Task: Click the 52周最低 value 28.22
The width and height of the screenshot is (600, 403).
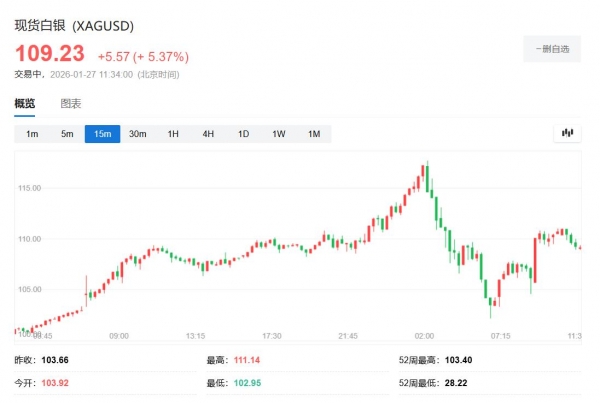Action: coord(459,383)
